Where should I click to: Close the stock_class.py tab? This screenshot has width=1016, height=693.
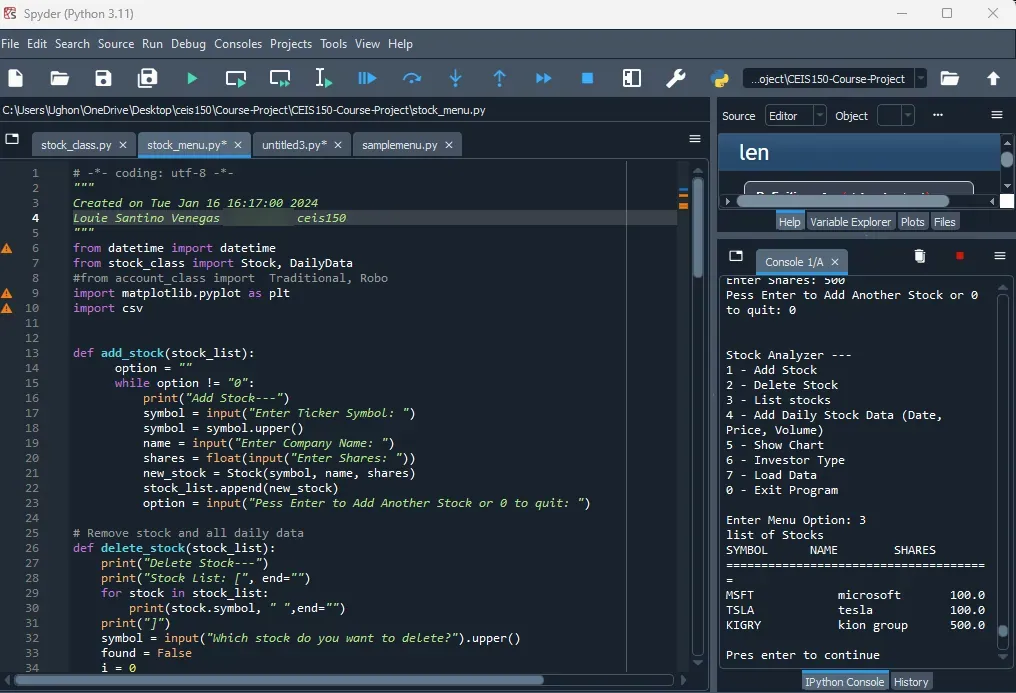[123, 145]
